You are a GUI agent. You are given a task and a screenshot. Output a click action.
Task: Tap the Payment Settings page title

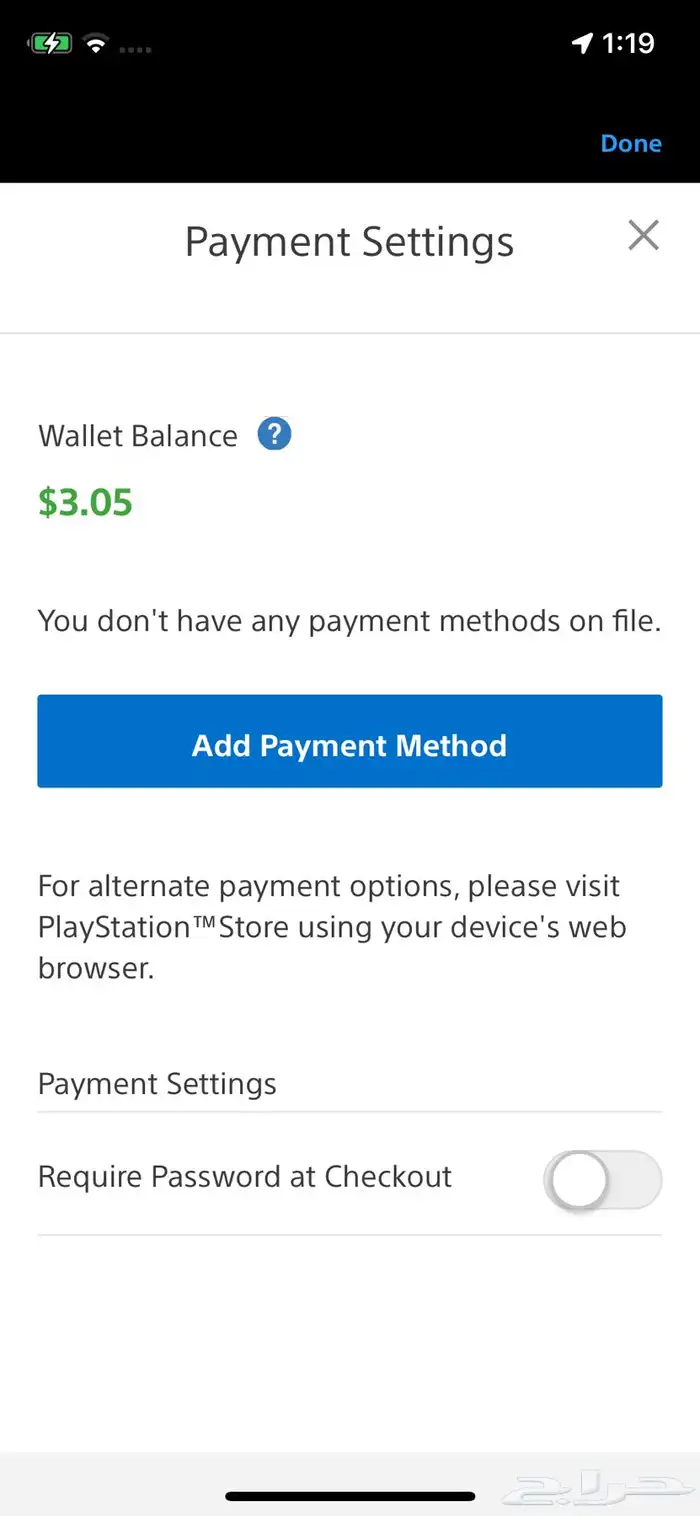(349, 242)
